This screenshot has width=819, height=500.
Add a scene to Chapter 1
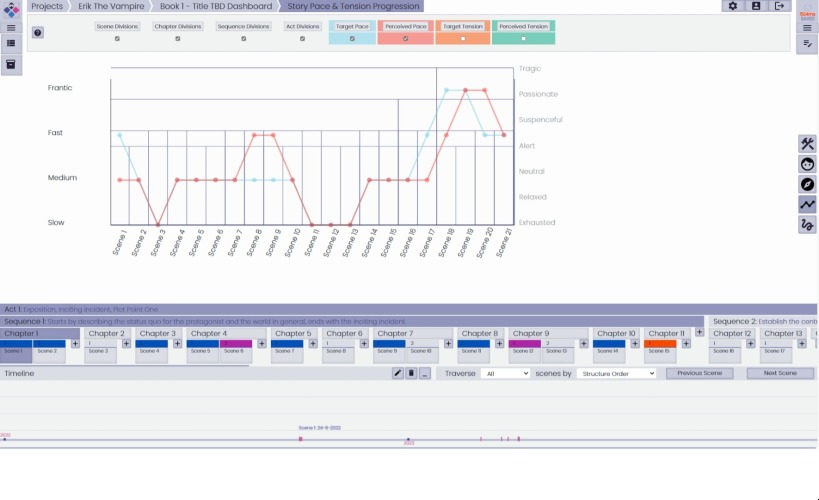pos(75,344)
